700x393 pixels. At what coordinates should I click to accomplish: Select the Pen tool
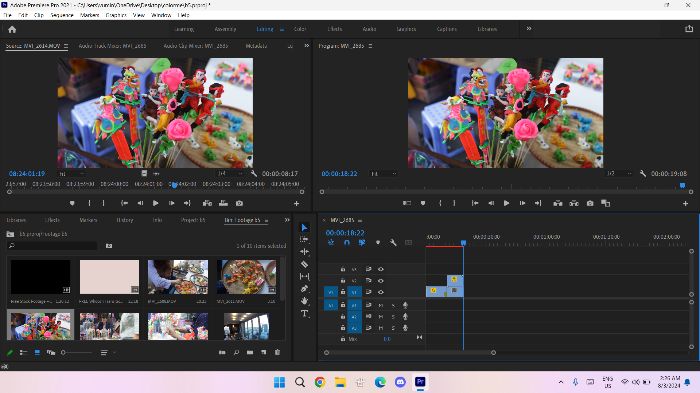coord(304,289)
